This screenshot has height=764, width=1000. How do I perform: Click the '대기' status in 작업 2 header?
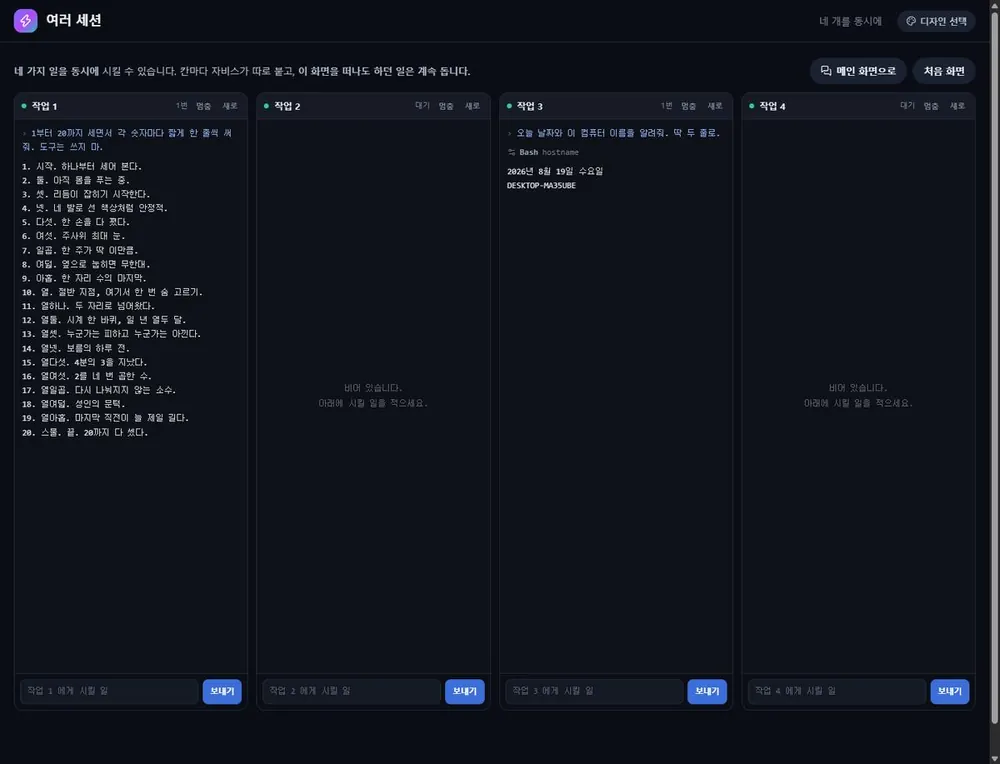point(422,106)
